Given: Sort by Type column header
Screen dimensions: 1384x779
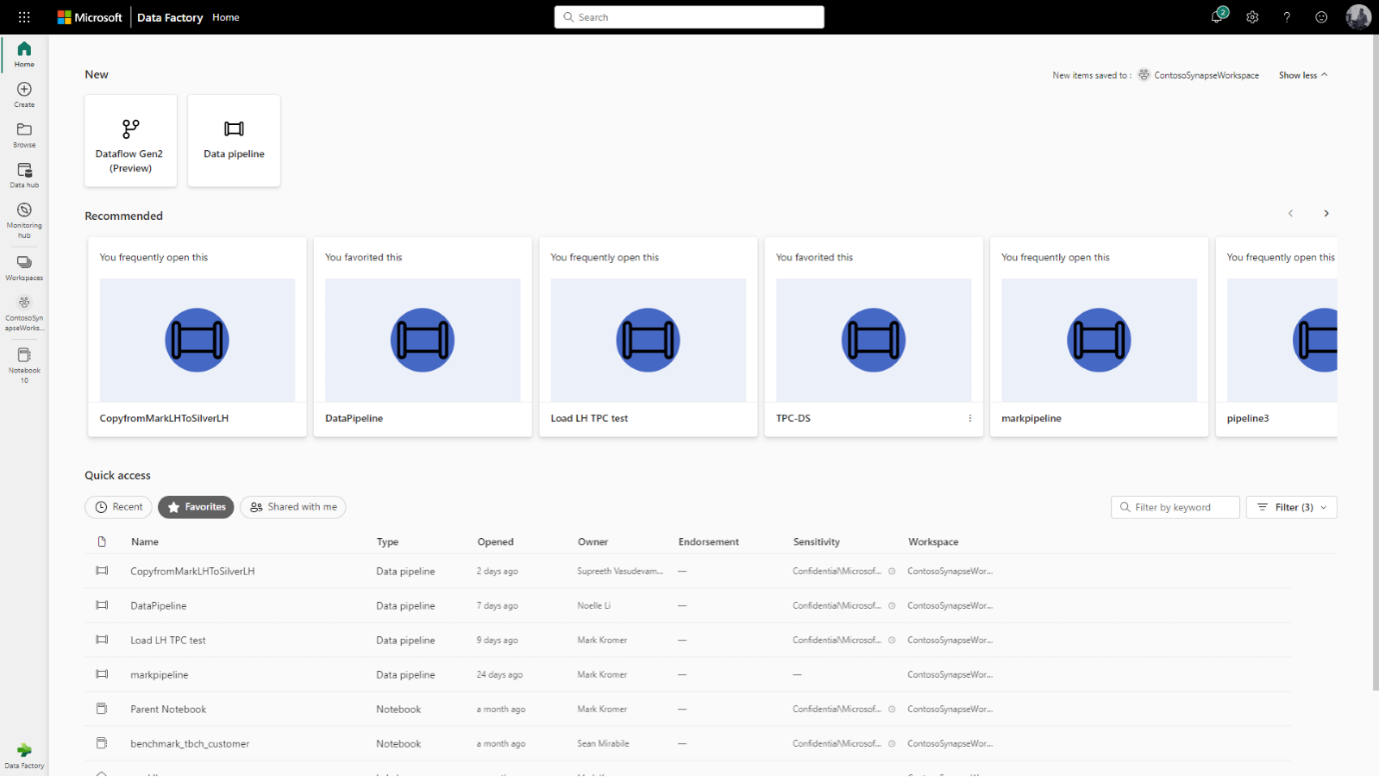Looking at the screenshot, I should click(x=387, y=542).
